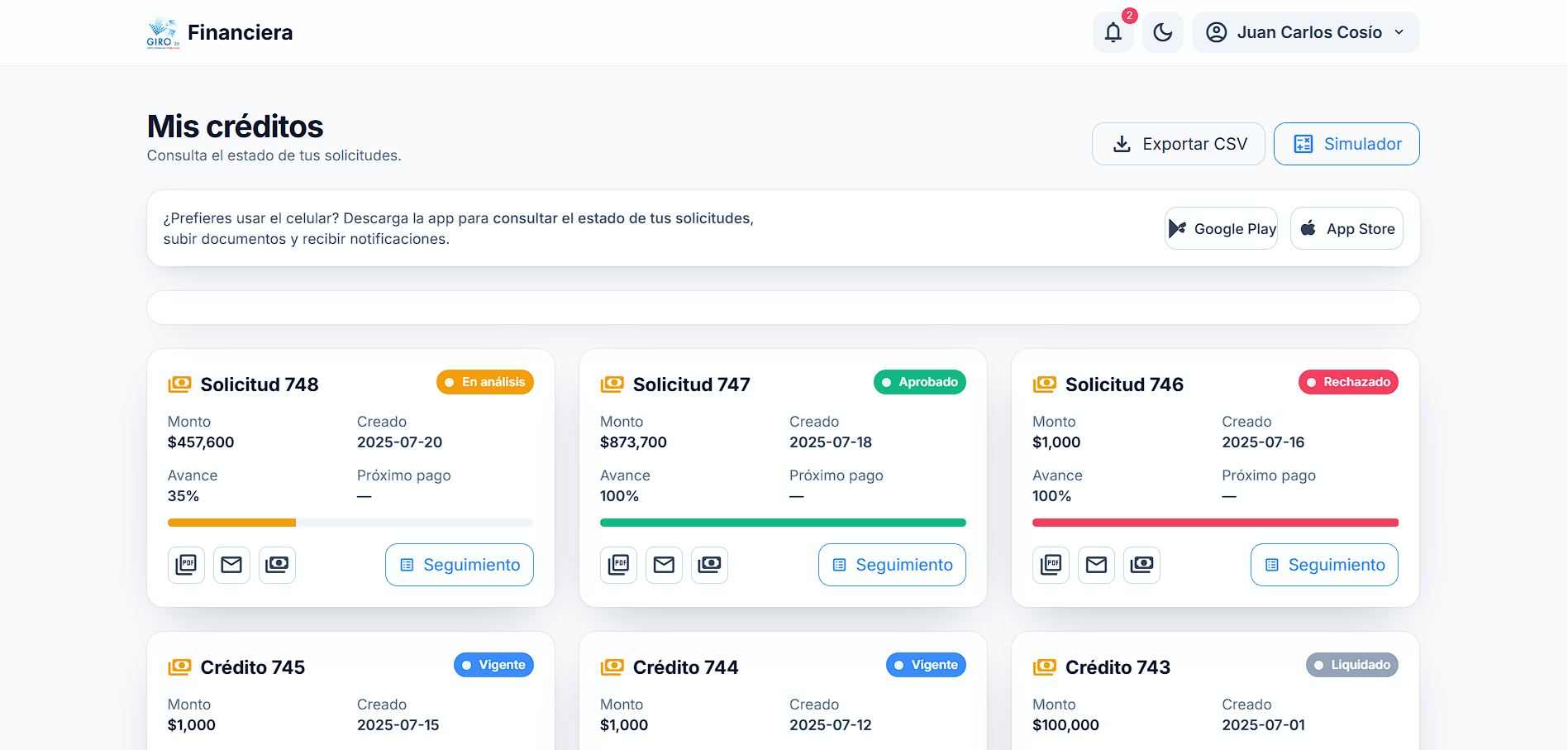Viewport: 1568px width, 750px height.
Task: Open the Simulador tool
Action: click(1346, 143)
